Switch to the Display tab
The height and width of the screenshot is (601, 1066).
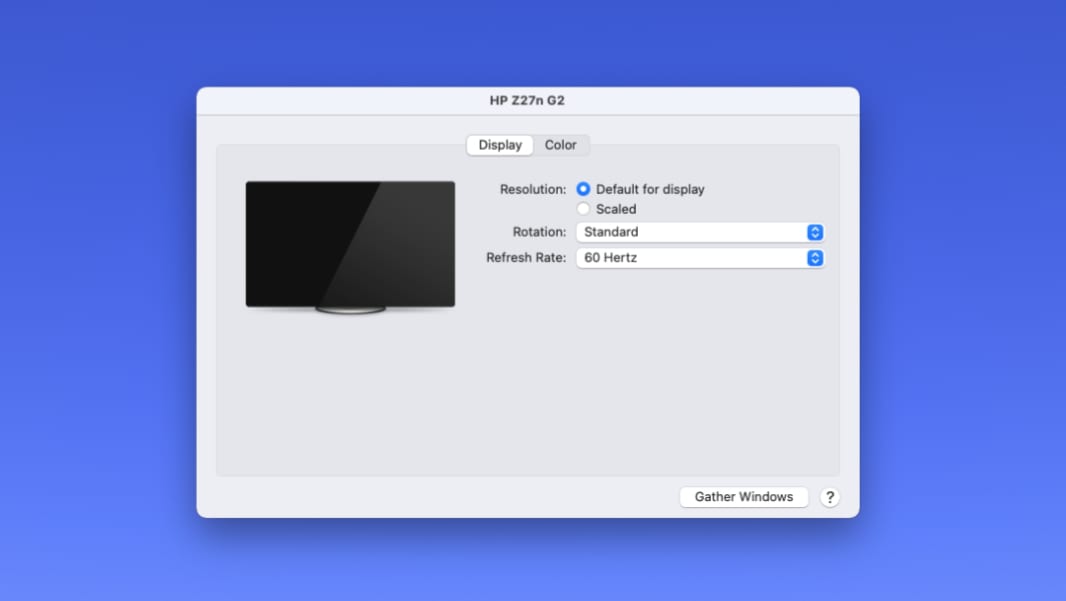[x=500, y=145]
